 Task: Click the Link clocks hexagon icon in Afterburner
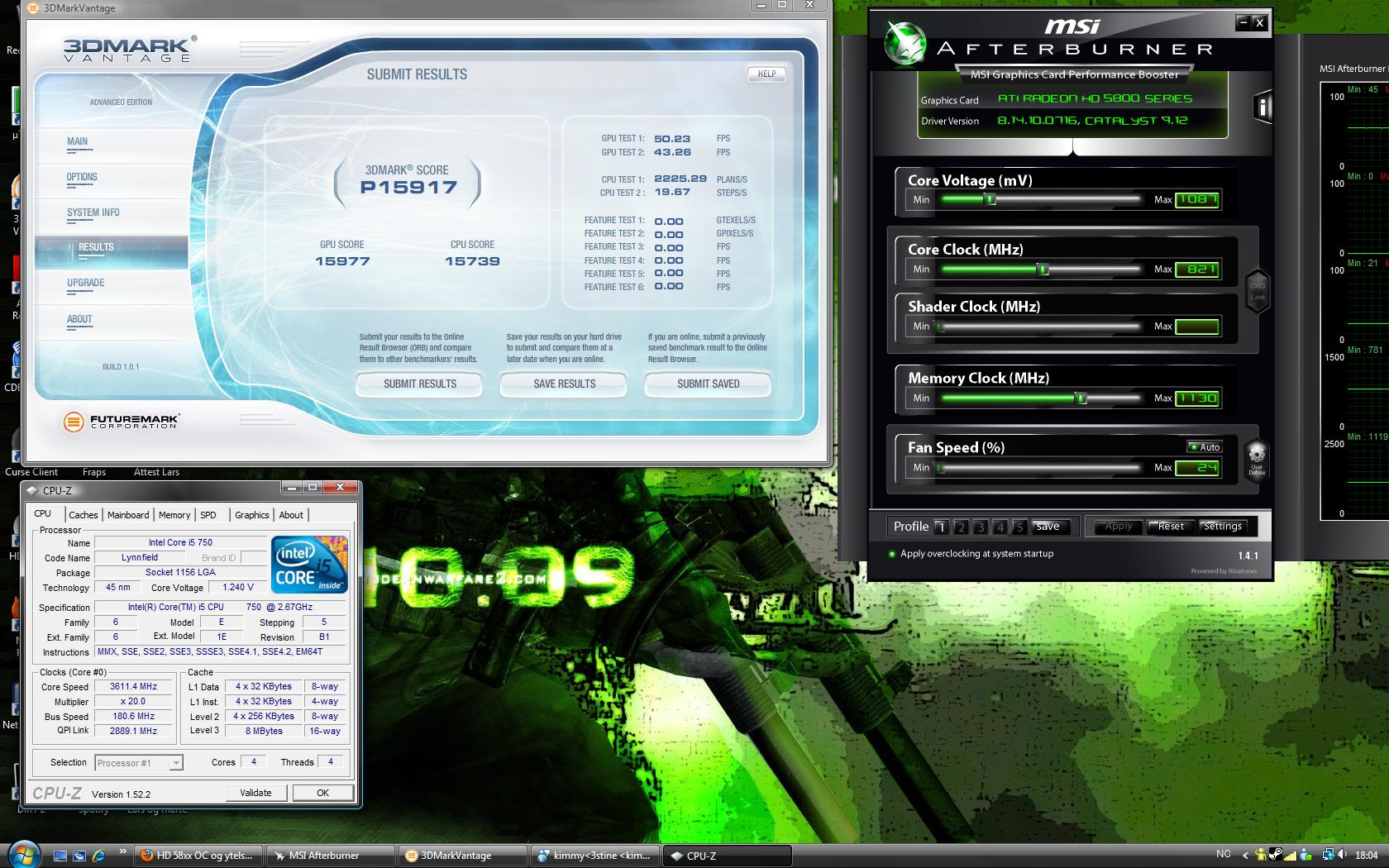[1257, 292]
